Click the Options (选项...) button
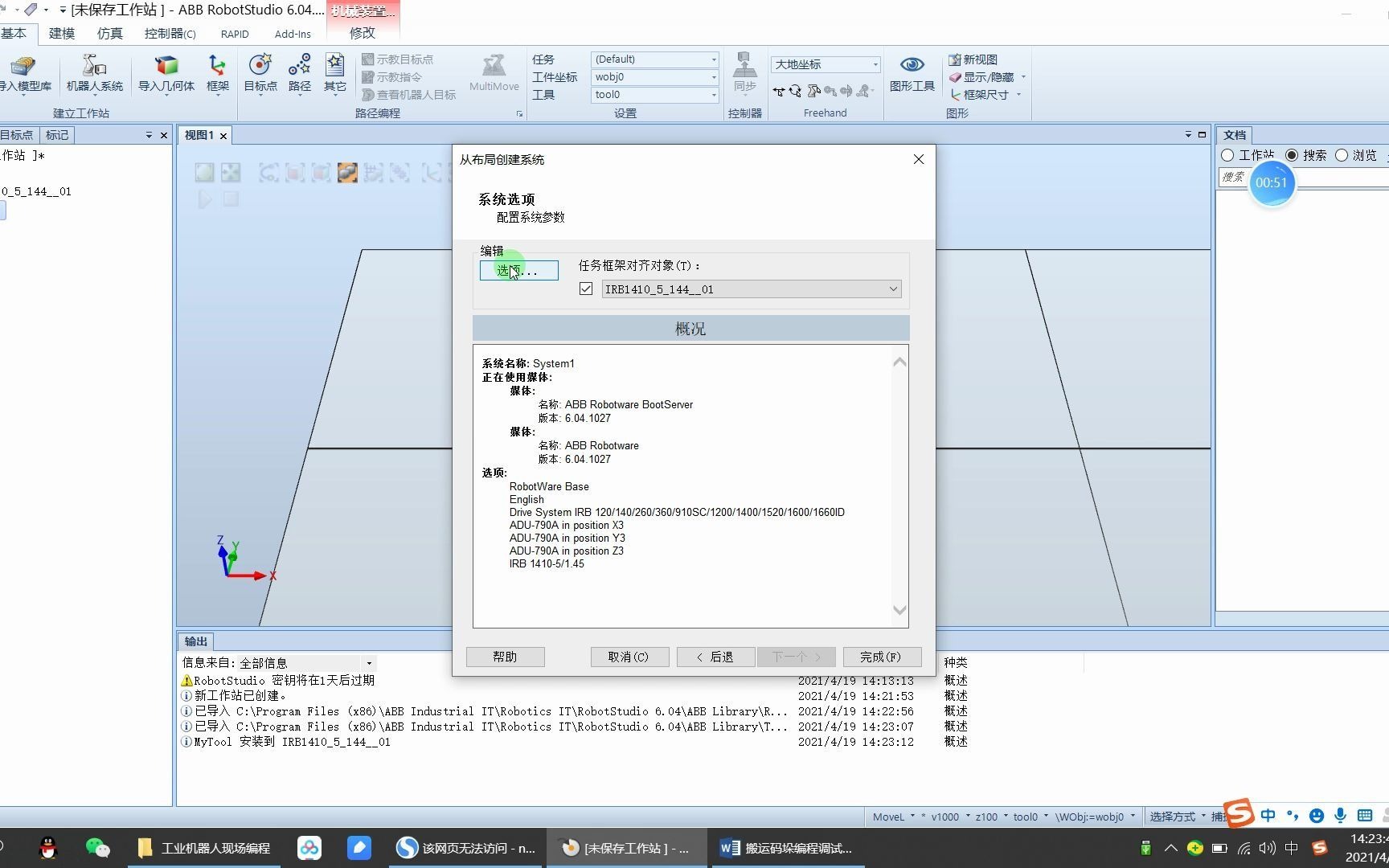The width and height of the screenshot is (1389, 868). click(x=519, y=271)
